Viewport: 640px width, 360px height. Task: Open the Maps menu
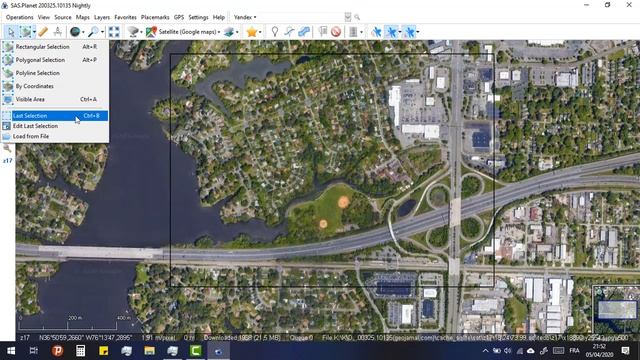pyautogui.click(x=82, y=17)
